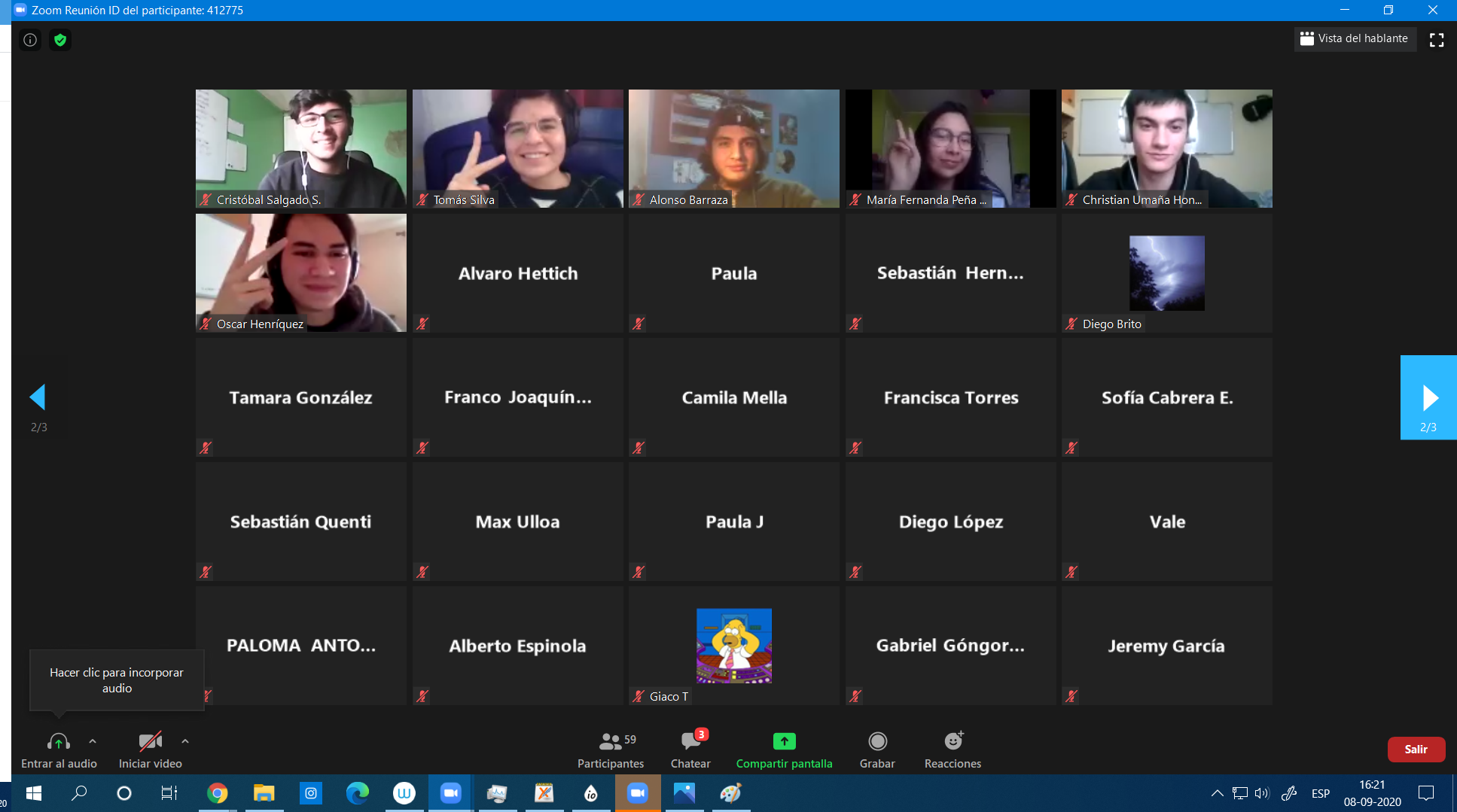Toggle camera on with Iniciar video
This screenshot has height=812, width=1457.
(150, 750)
